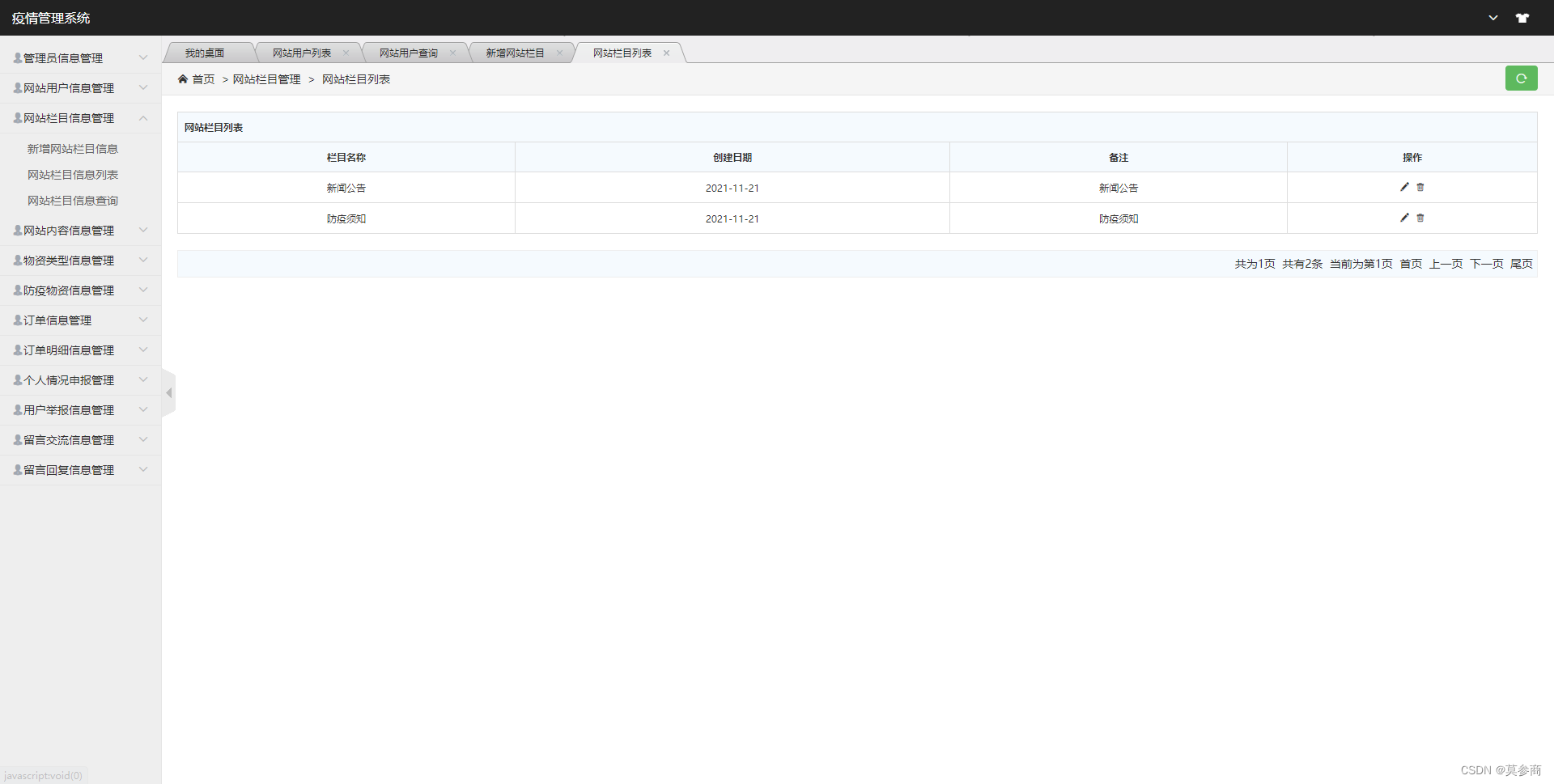Click 网站栏目管理 in the breadcrumb
1554x784 pixels.
pyautogui.click(x=266, y=79)
